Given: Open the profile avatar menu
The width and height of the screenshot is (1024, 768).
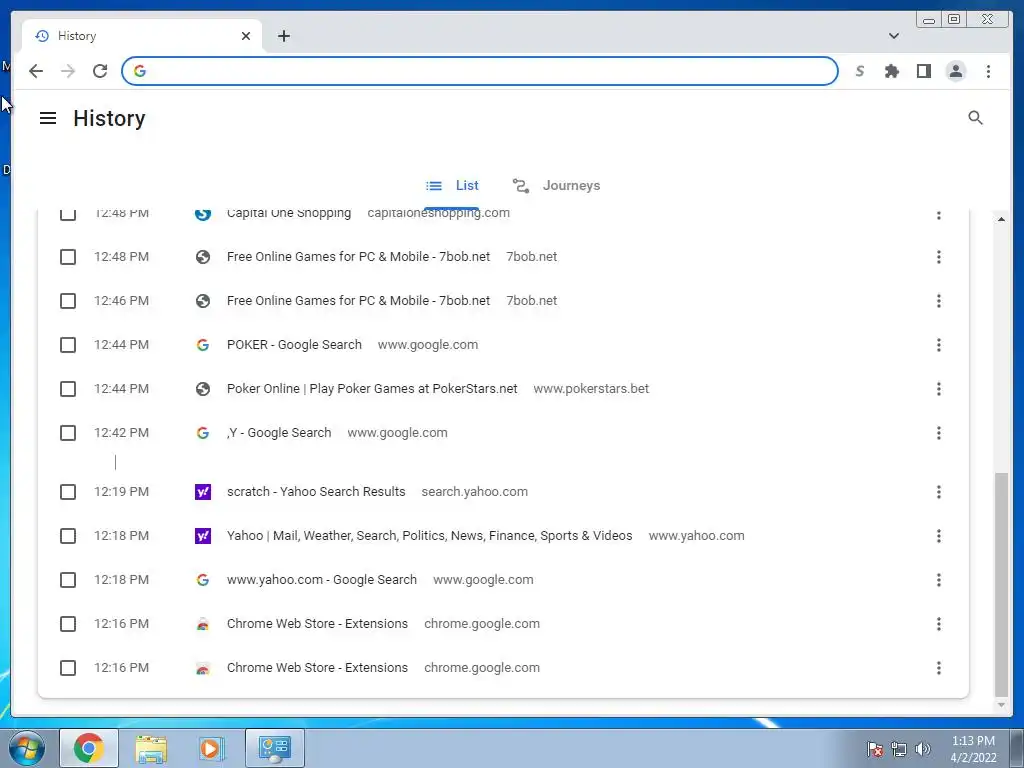Looking at the screenshot, I should pyautogui.click(x=956, y=71).
